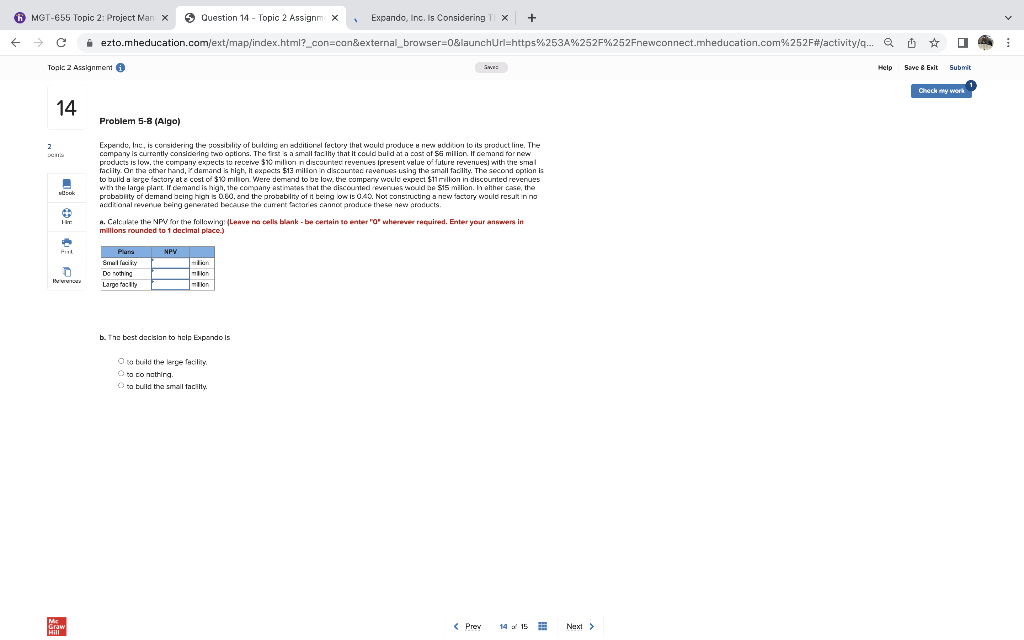The width and height of the screenshot is (1024, 640).
Task: Select radio option to do nothing
Action: coord(120,374)
